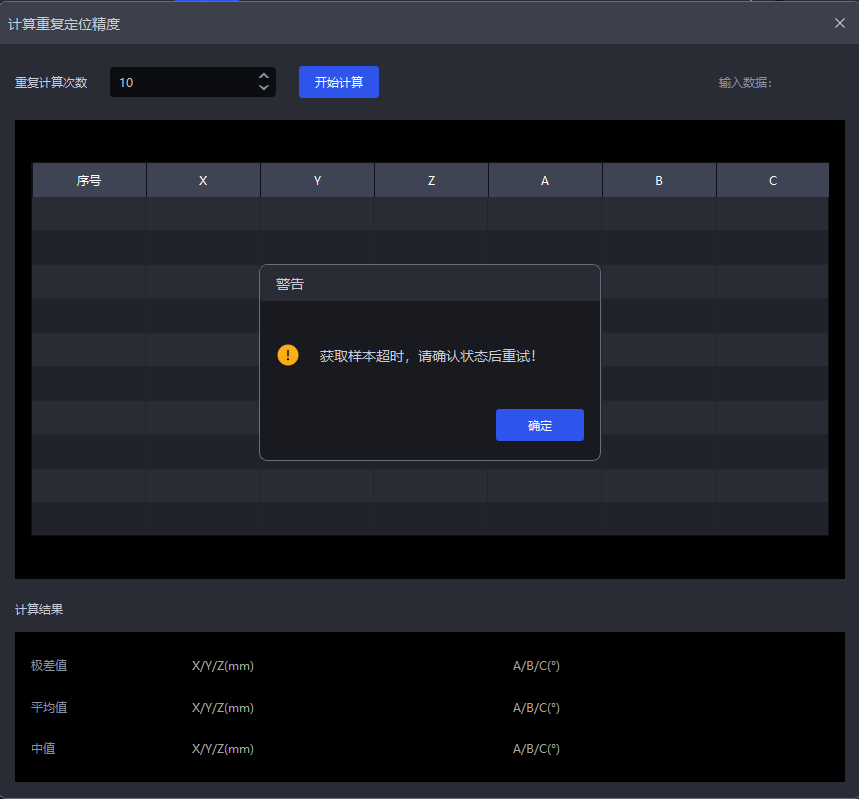The height and width of the screenshot is (799, 859).
Task: Click the 获取样本超时 warning message text
Action: 428,356
